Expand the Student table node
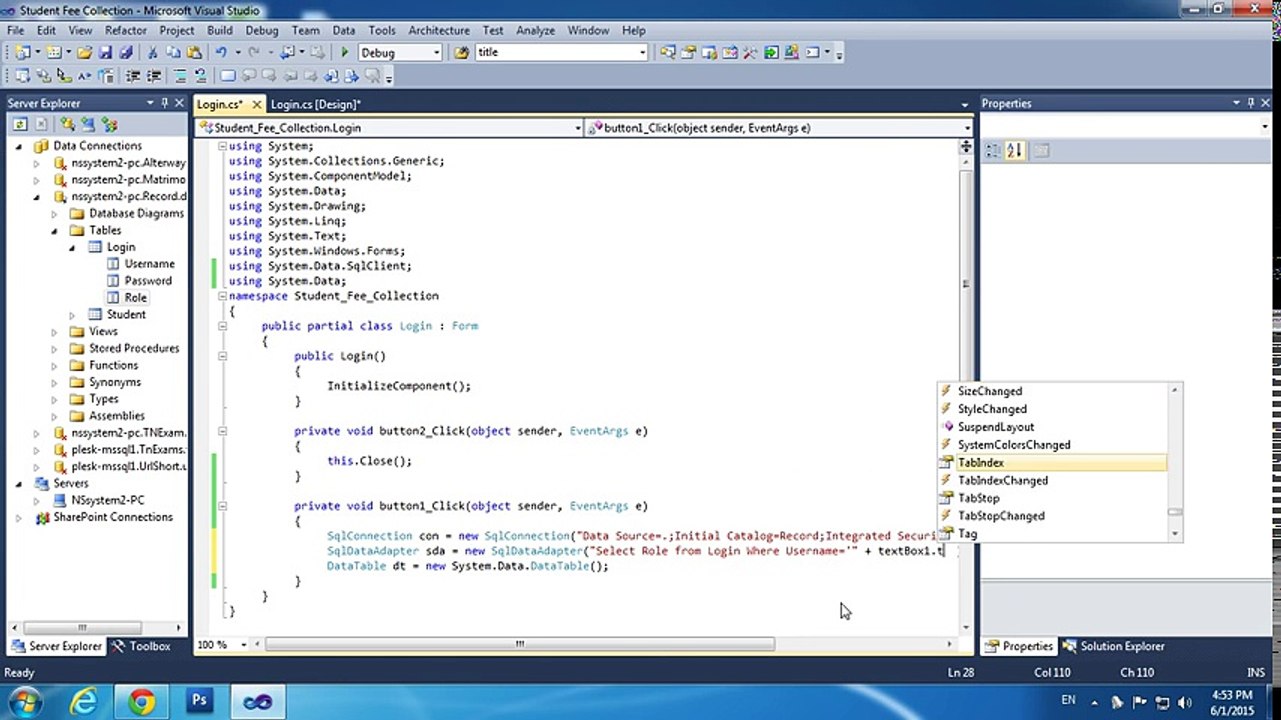Screen dimensions: 1281x720 pos(72,315)
